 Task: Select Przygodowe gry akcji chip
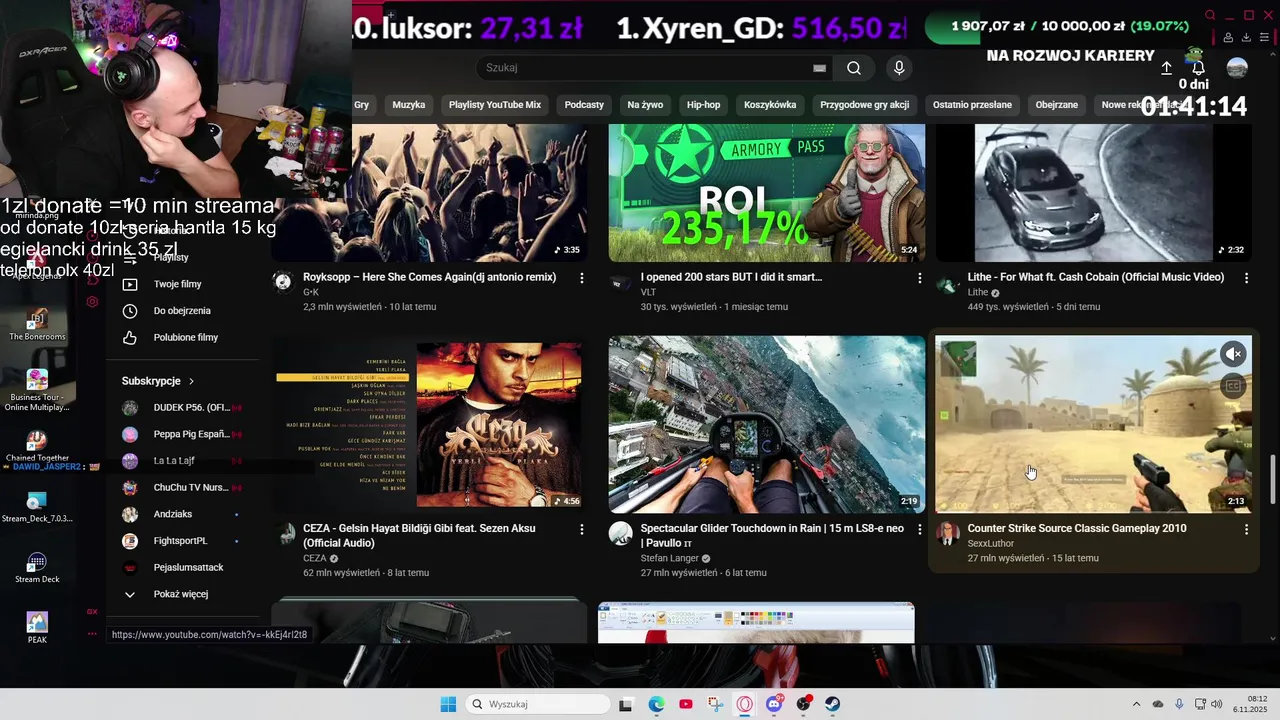[864, 104]
